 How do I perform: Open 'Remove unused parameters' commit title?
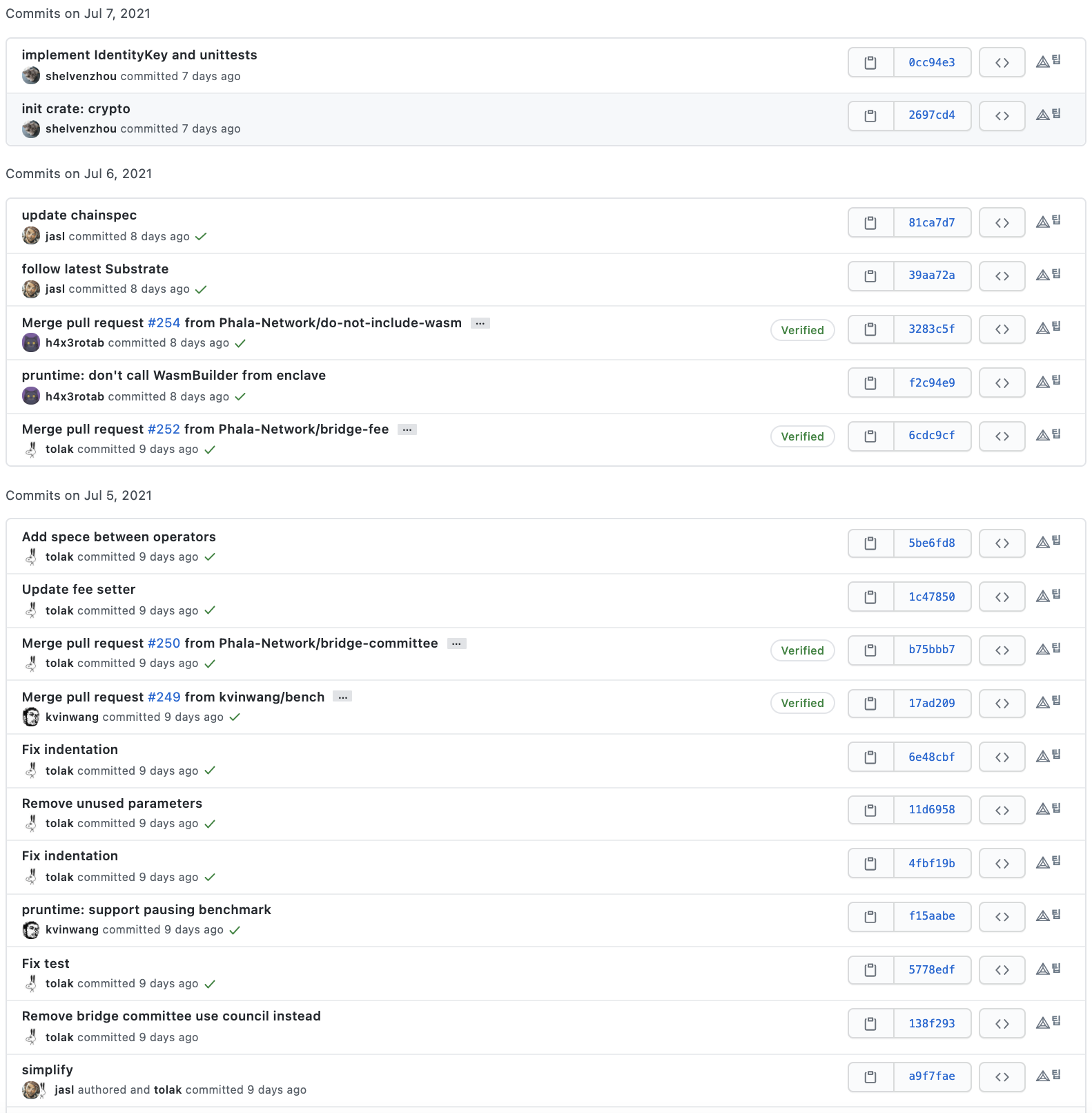pyautogui.click(x=112, y=804)
